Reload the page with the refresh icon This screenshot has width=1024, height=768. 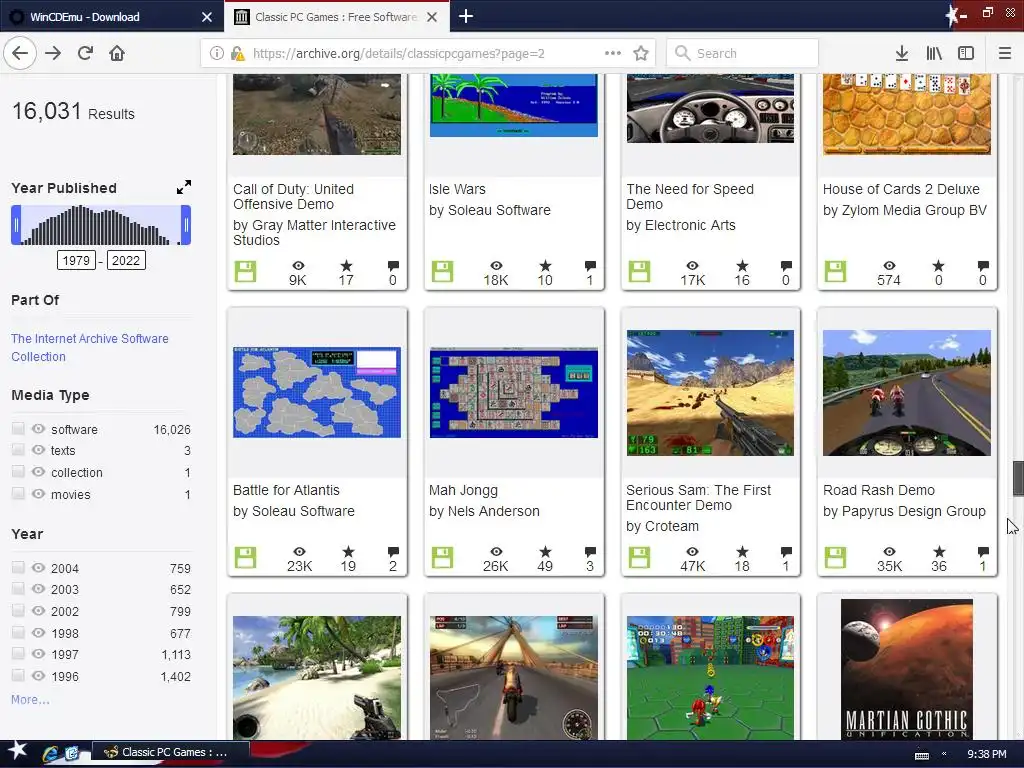point(85,53)
